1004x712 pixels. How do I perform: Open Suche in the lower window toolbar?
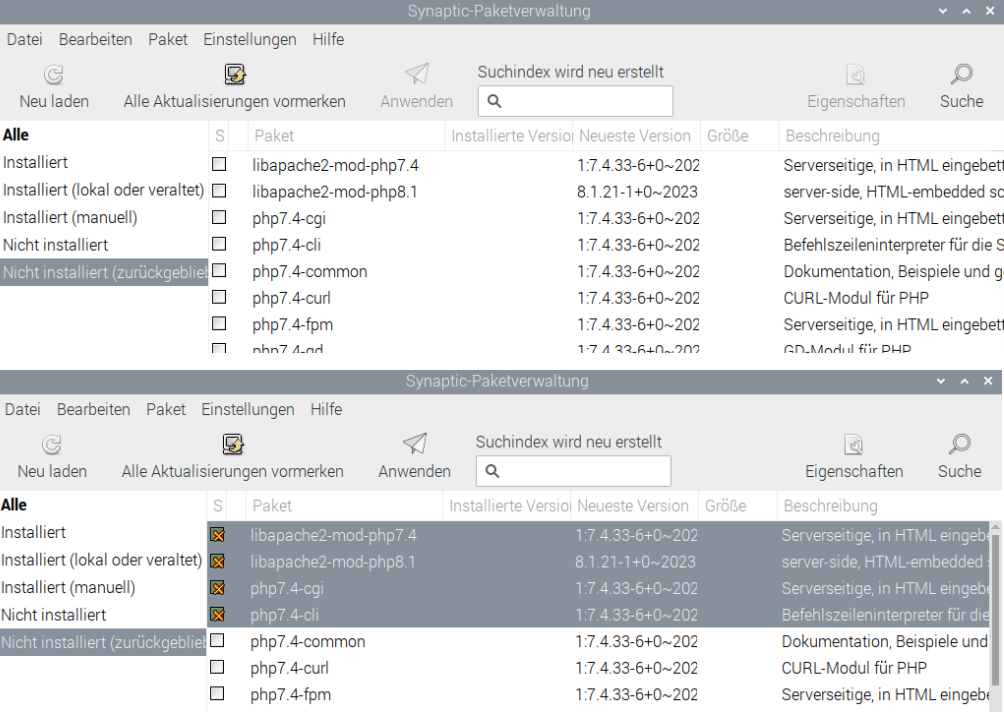point(959,456)
